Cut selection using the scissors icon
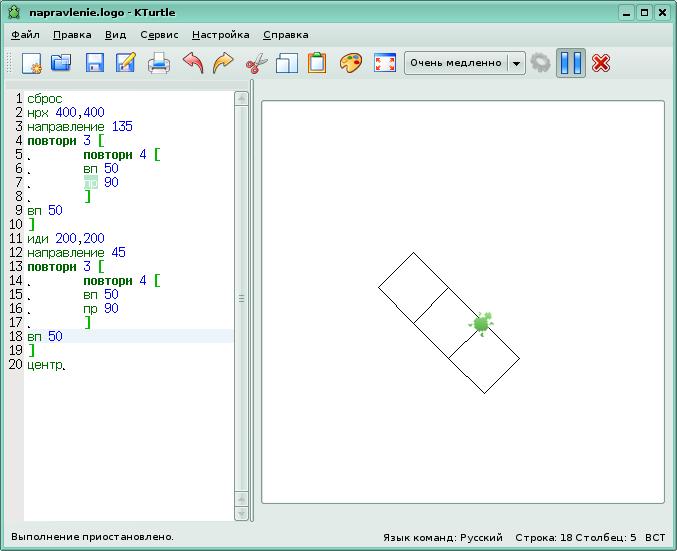 coord(256,63)
